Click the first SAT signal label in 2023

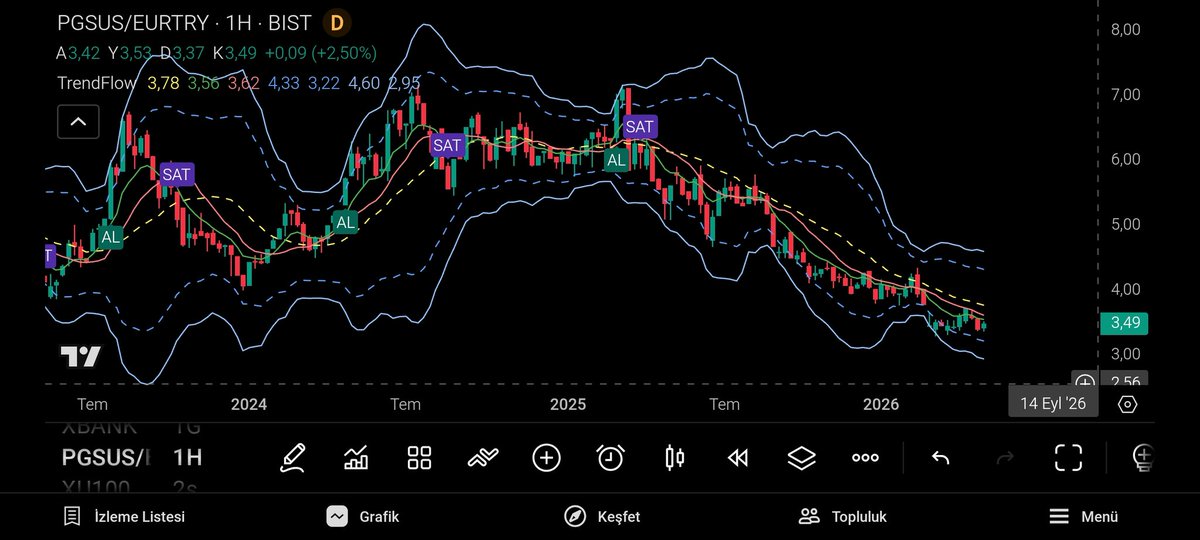click(176, 174)
